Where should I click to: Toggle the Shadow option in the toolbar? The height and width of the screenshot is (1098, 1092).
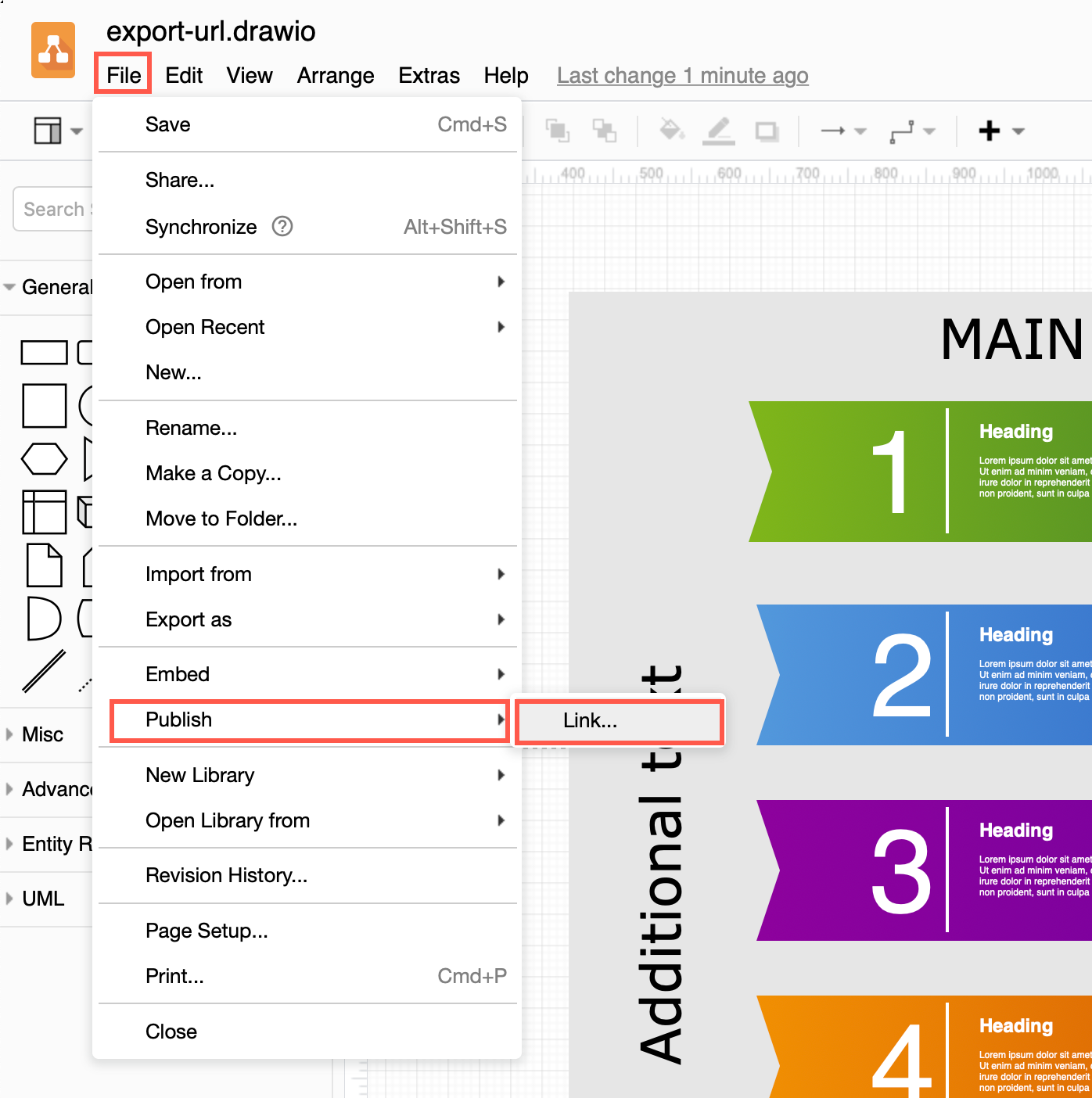(x=765, y=131)
